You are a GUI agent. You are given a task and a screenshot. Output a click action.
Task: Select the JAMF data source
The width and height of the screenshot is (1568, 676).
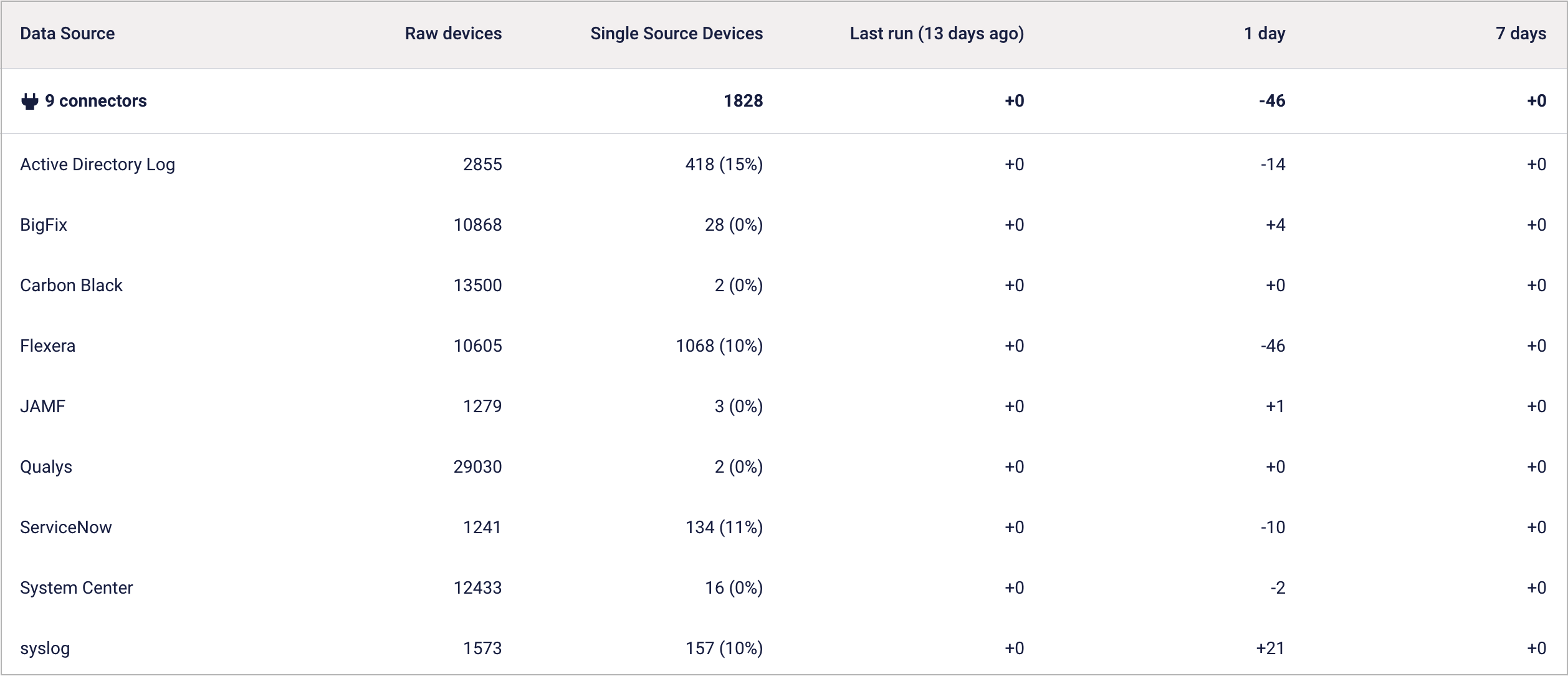click(x=42, y=407)
